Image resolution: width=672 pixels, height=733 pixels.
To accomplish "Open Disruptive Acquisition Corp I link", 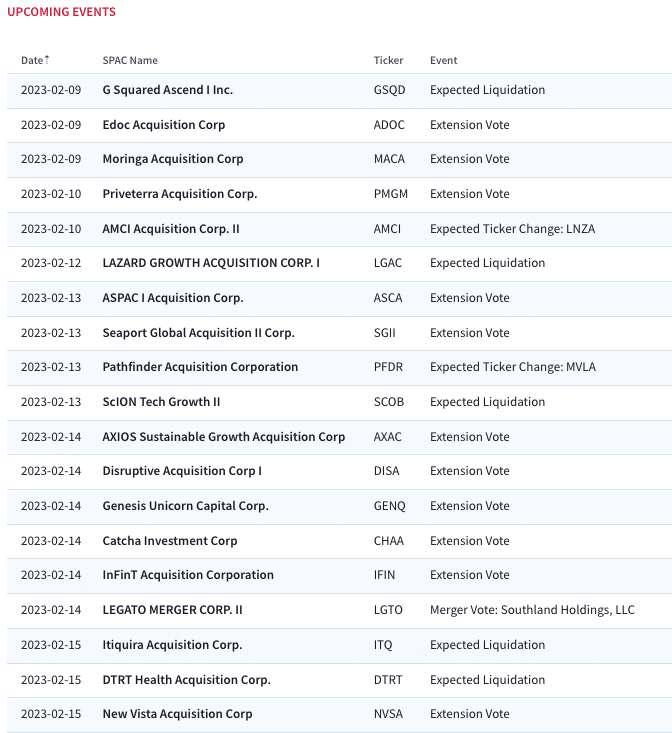I will click(x=182, y=471).
